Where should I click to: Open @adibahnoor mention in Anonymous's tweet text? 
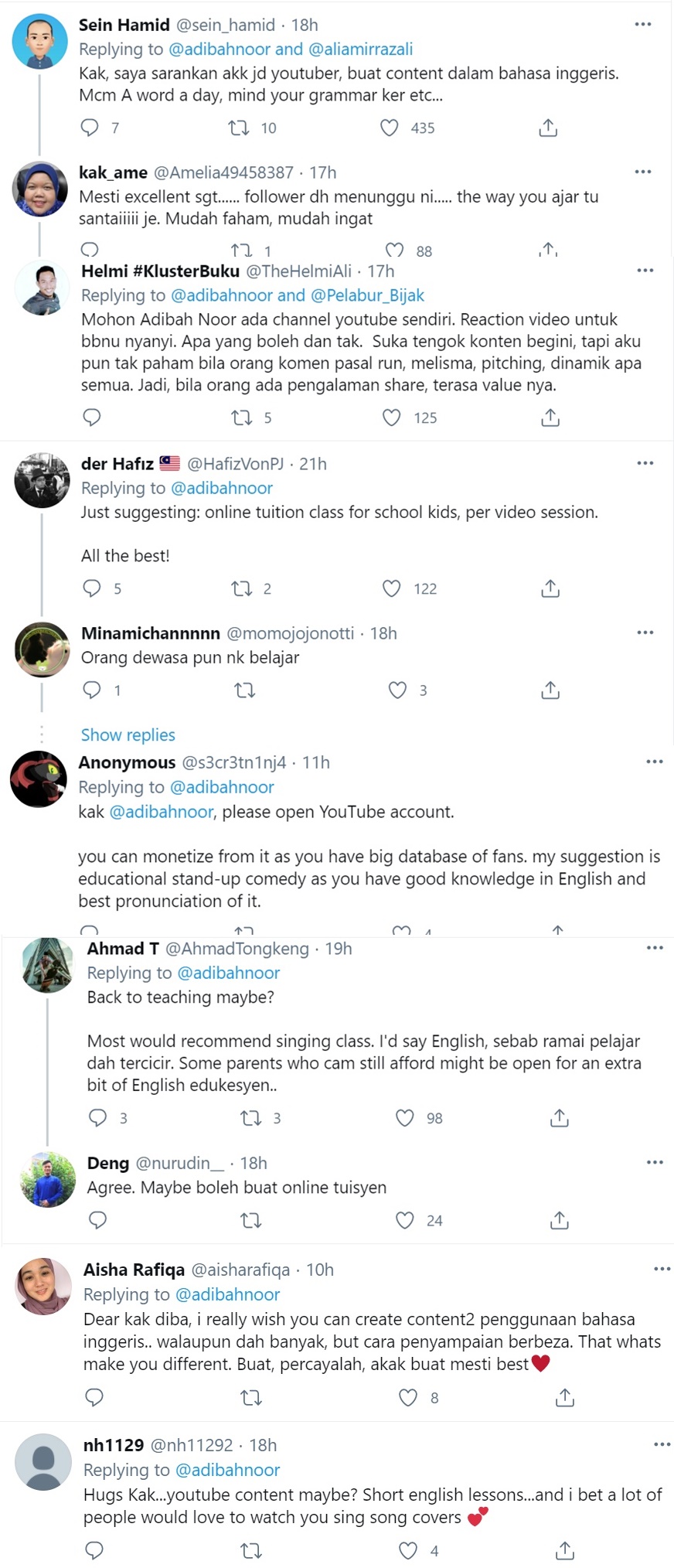[x=162, y=812]
